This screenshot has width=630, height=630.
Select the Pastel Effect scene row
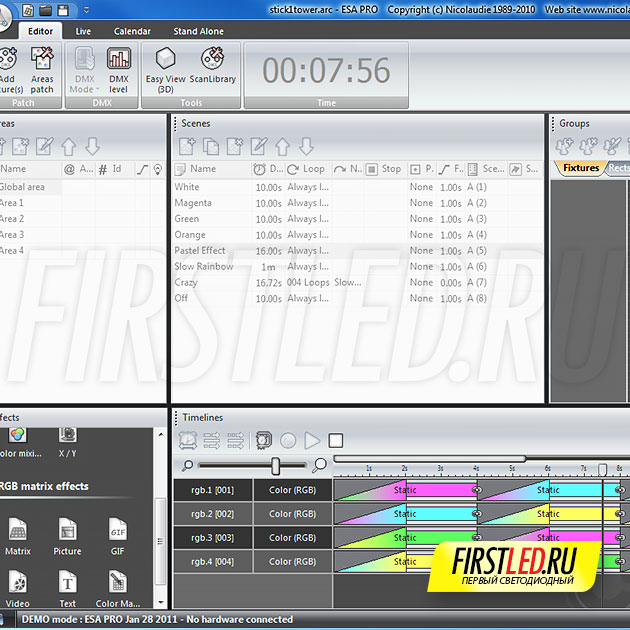click(x=200, y=251)
